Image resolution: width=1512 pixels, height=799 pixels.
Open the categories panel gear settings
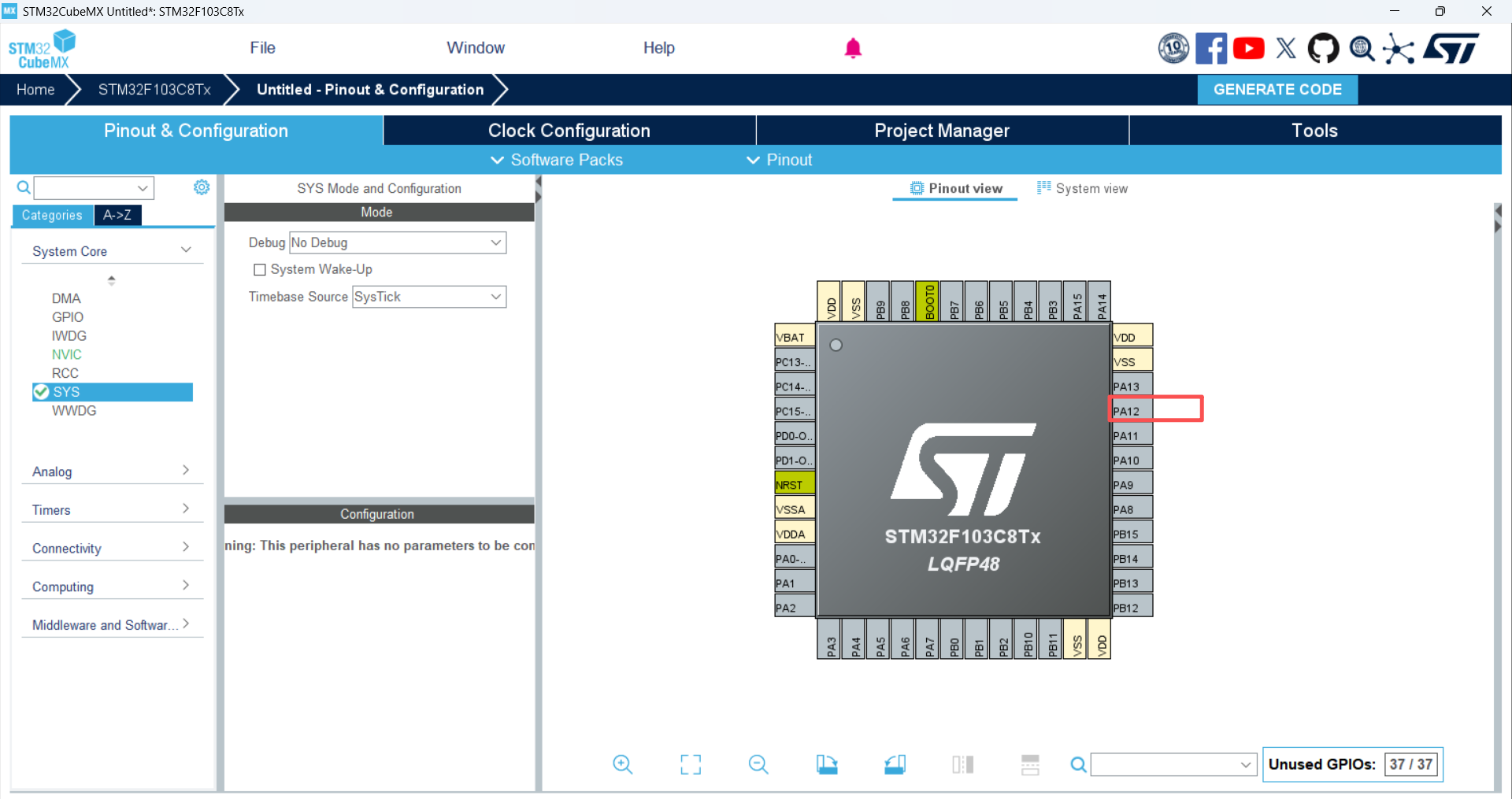[x=202, y=187]
